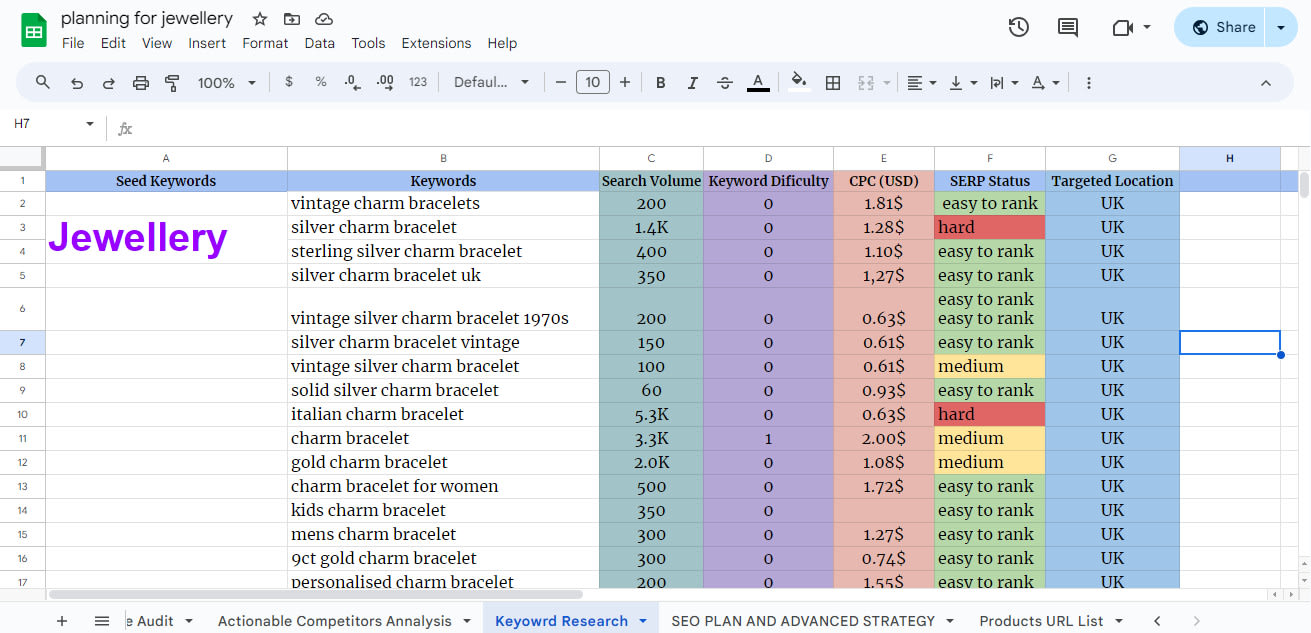
Task: Click the Decrease decimal places icon
Action: coord(351,82)
